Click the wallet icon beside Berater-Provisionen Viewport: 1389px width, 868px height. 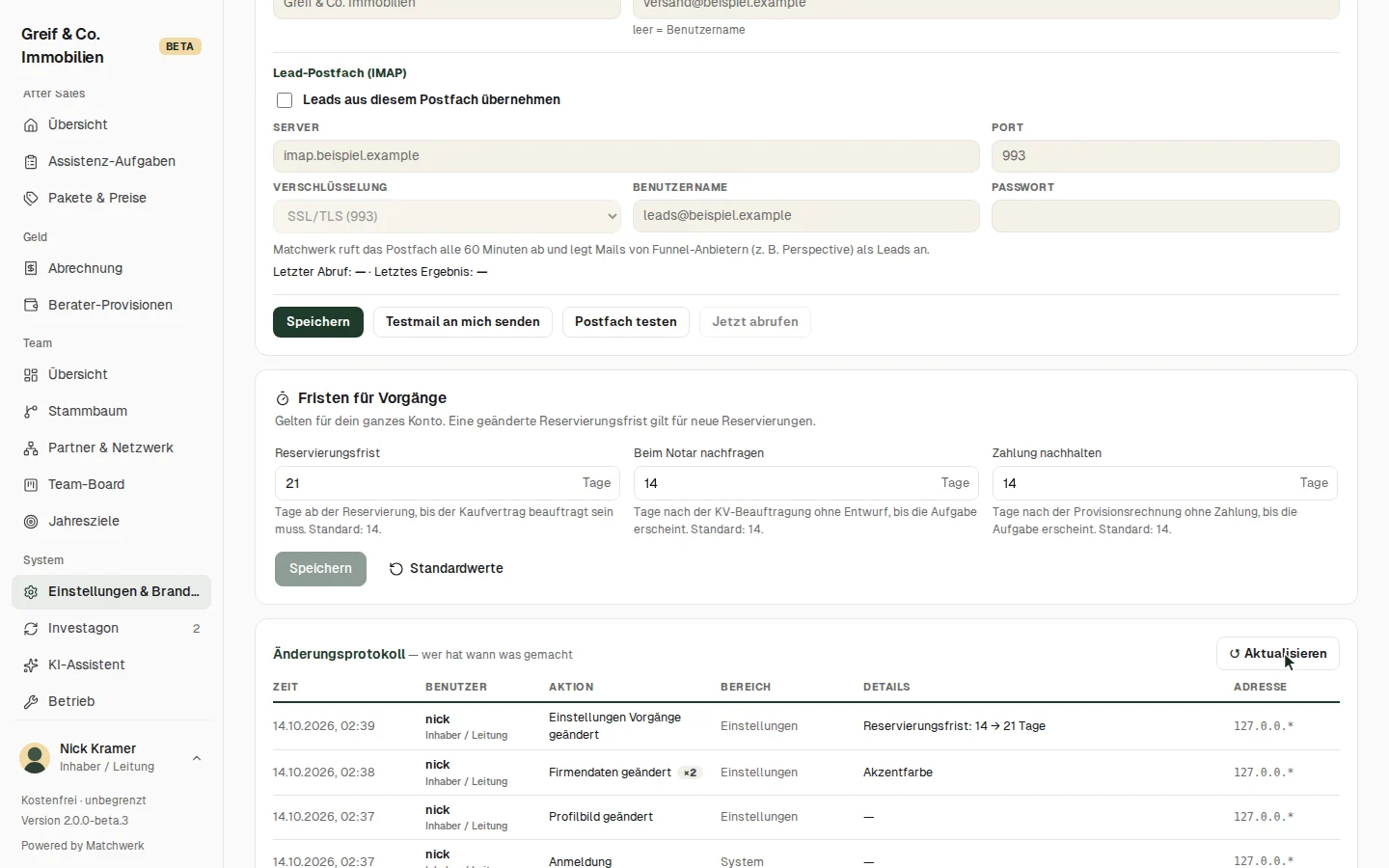click(31, 306)
